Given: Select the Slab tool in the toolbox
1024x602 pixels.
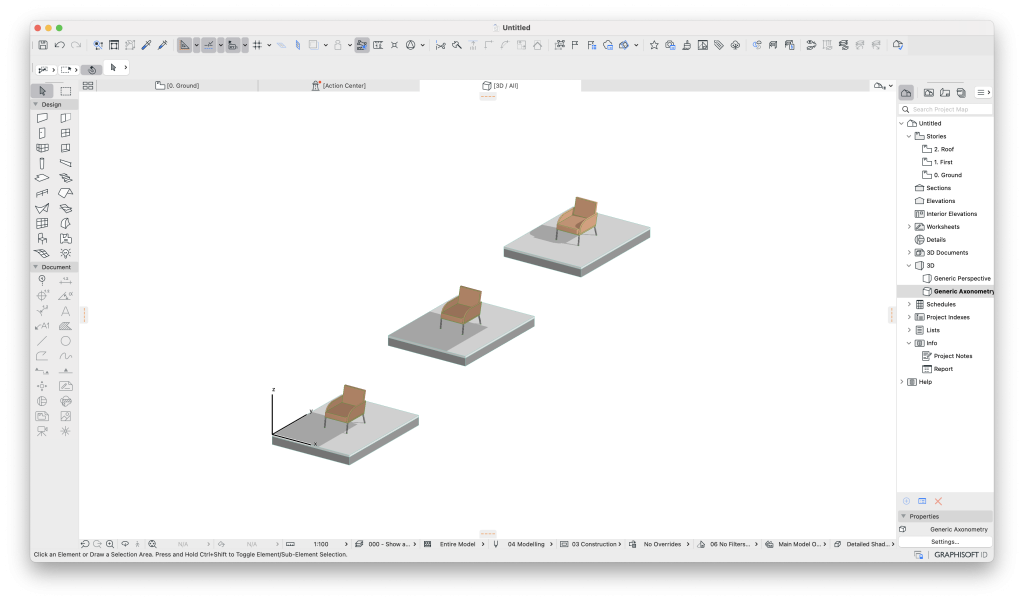Looking at the screenshot, I should point(42,178).
